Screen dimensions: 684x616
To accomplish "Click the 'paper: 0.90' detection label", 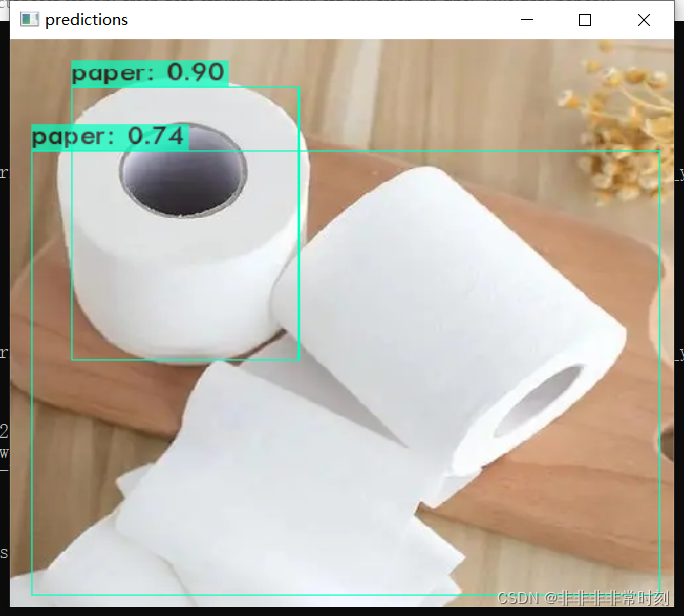I will [x=150, y=73].
